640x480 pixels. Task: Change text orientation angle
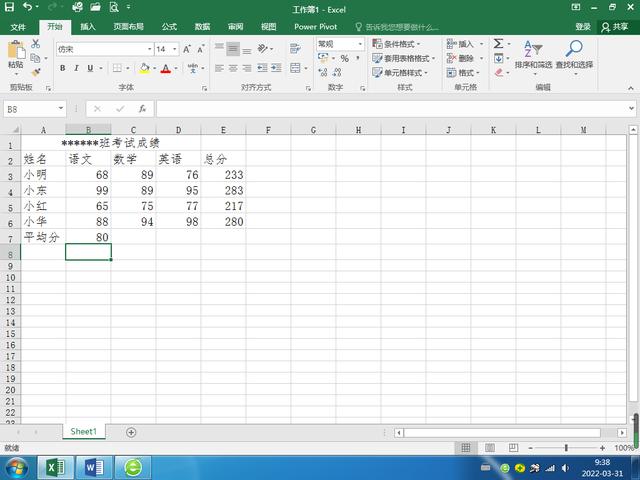[x=262, y=49]
